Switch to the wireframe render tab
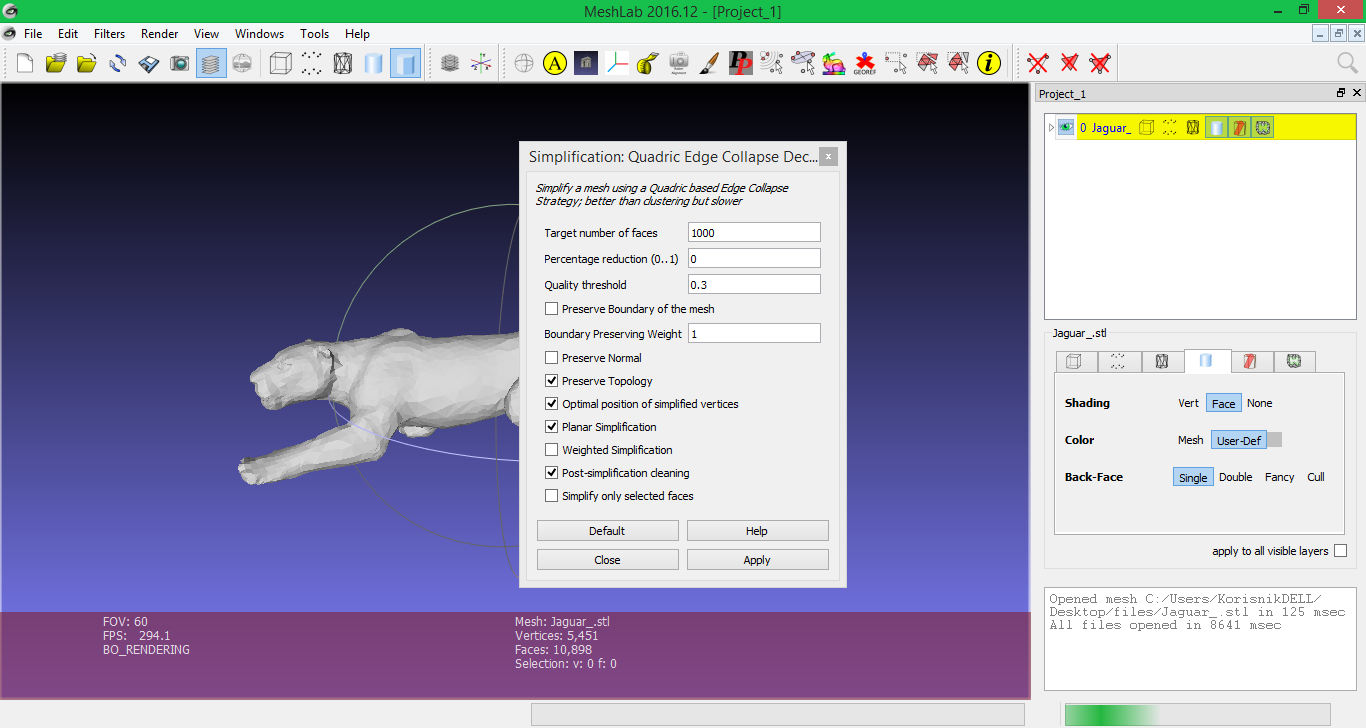The width and height of the screenshot is (1366, 728). pyautogui.click(x=1162, y=361)
